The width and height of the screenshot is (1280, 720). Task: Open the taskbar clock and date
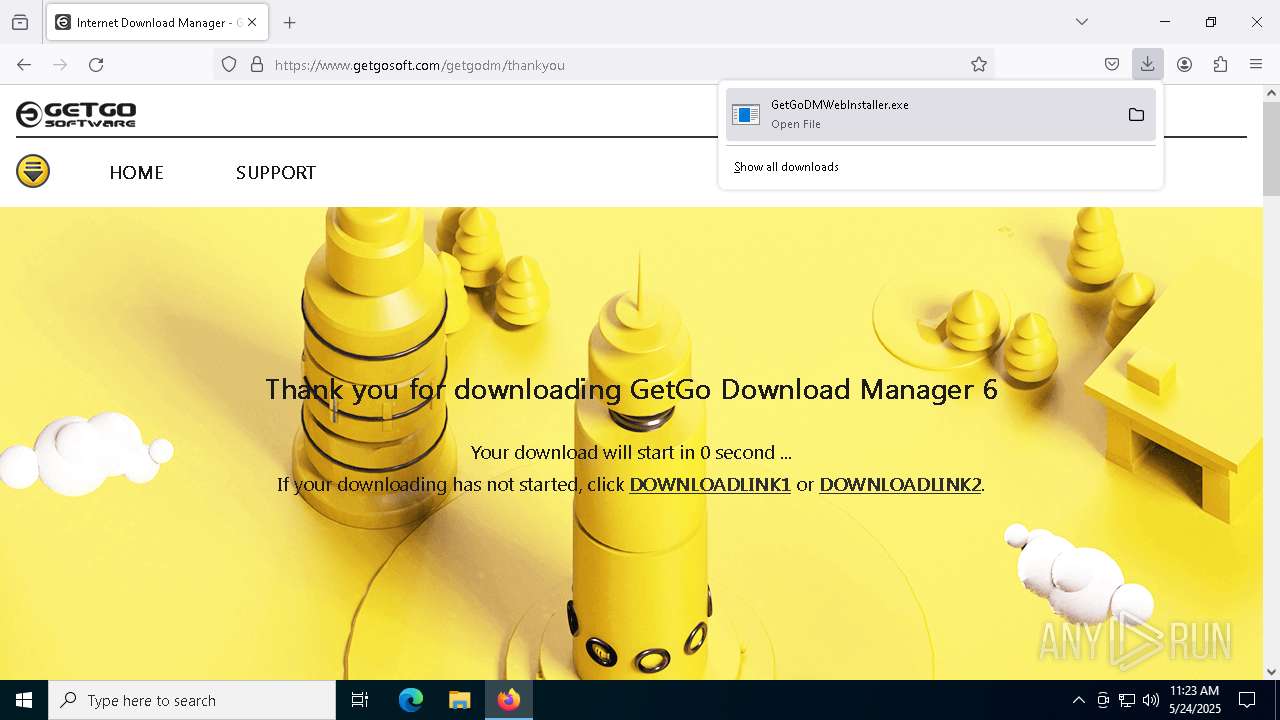(1194, 700)
